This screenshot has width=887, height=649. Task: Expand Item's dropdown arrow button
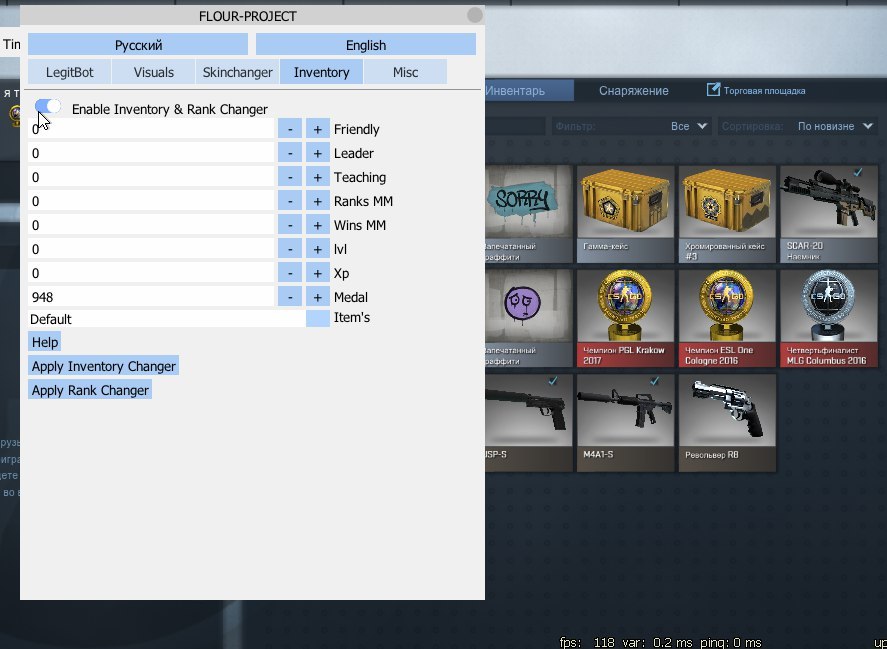[x=317, y=319]
